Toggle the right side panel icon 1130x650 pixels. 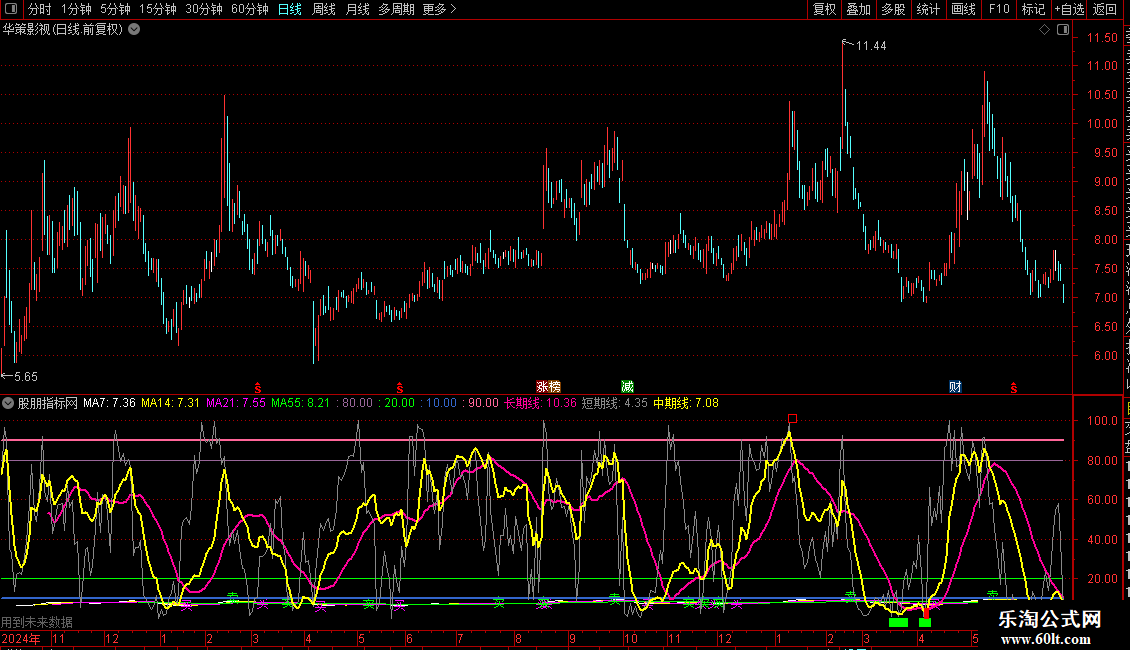pos(1063,30)
